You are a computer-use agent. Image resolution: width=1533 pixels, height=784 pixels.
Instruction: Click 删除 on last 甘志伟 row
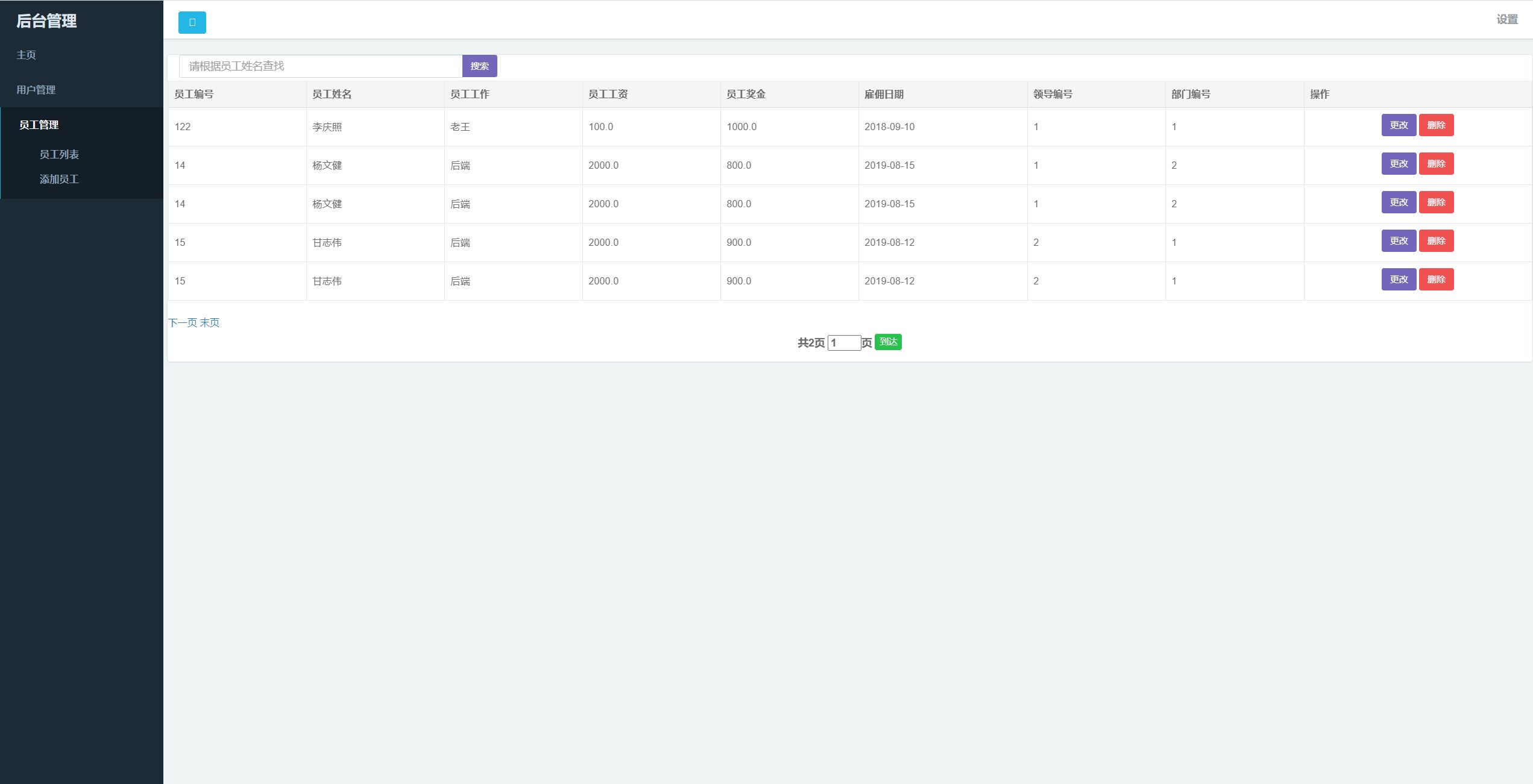(1435, 280)
